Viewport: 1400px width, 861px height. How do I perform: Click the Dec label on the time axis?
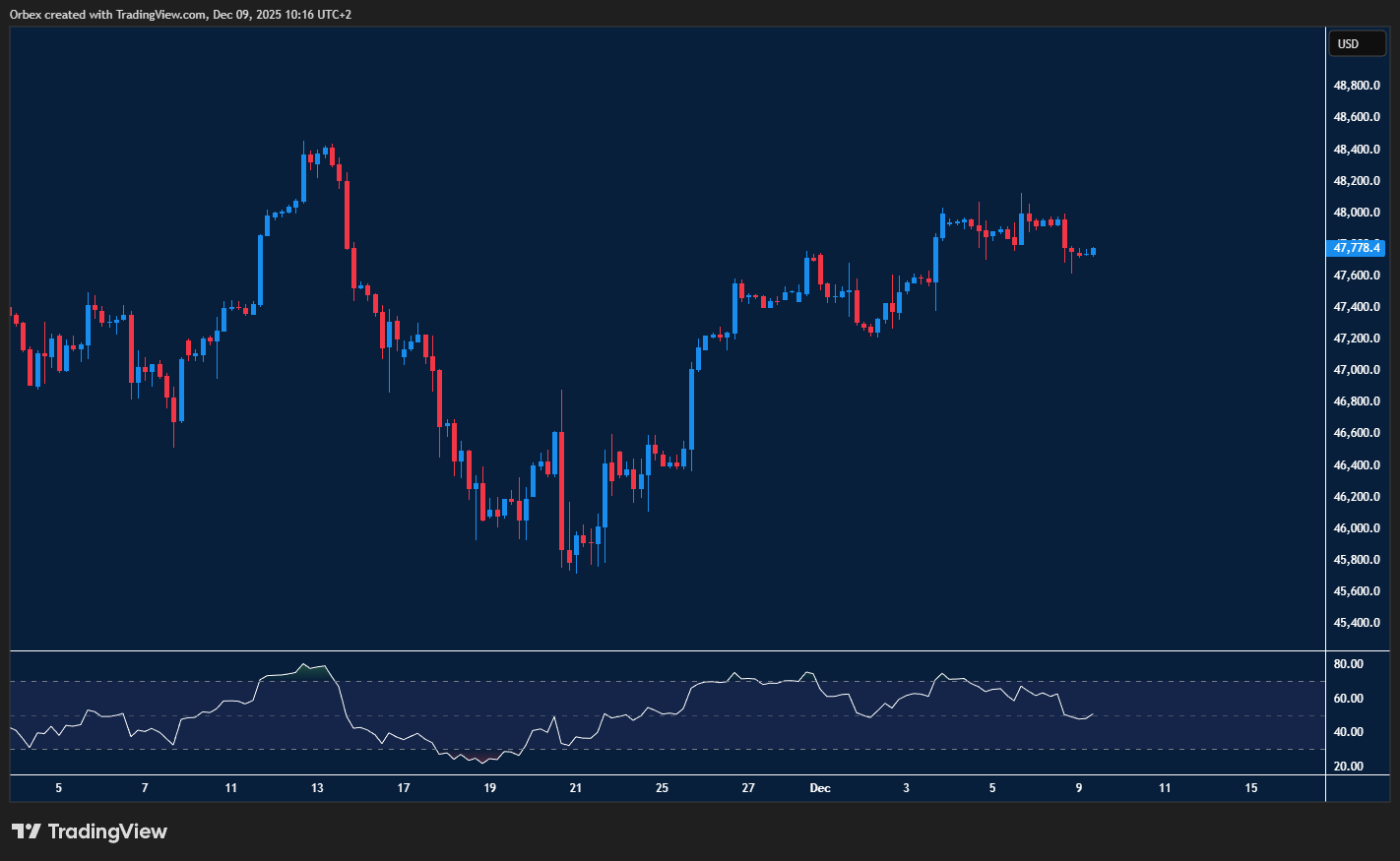(x=820, y=788)
